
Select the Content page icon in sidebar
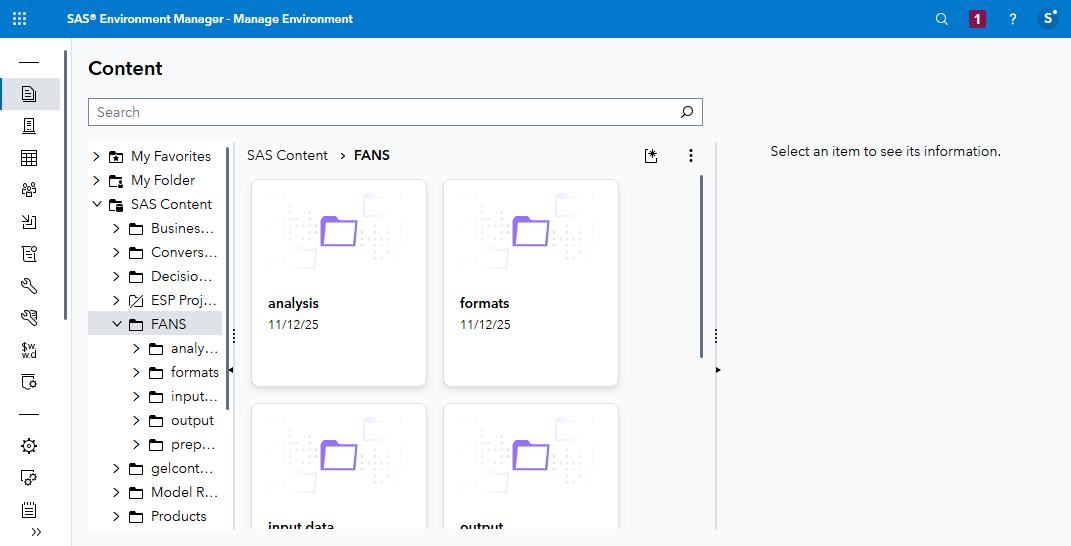pos(29,94)
